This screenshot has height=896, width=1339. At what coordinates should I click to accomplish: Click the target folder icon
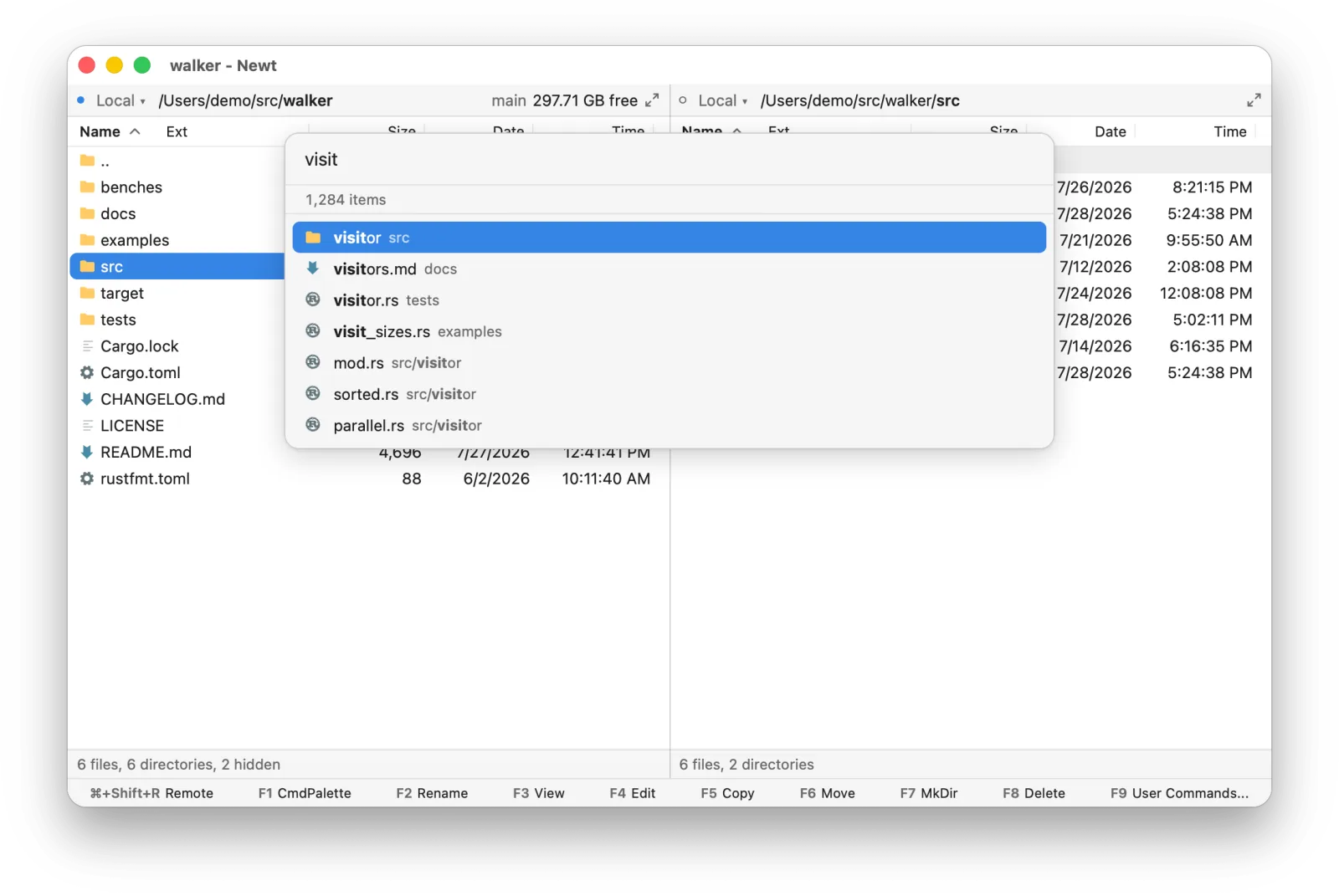[x=87, y=293]
